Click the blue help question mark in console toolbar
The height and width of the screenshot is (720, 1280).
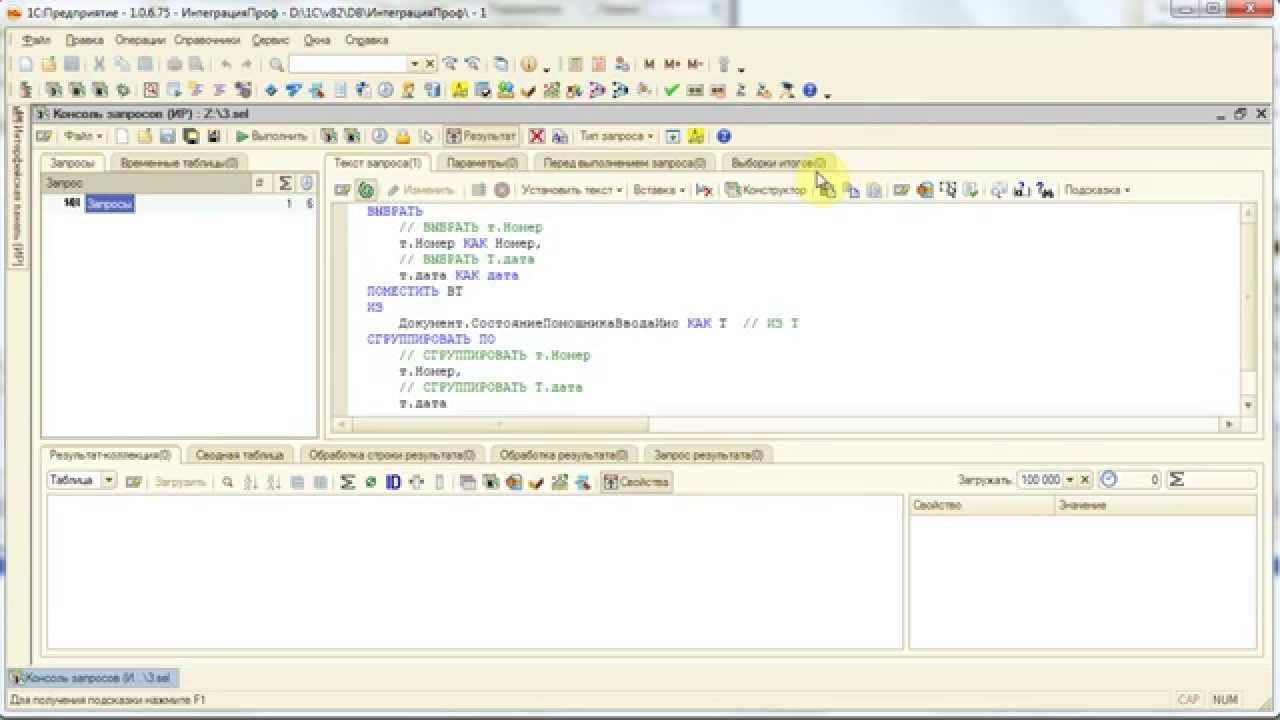point(724,136)
